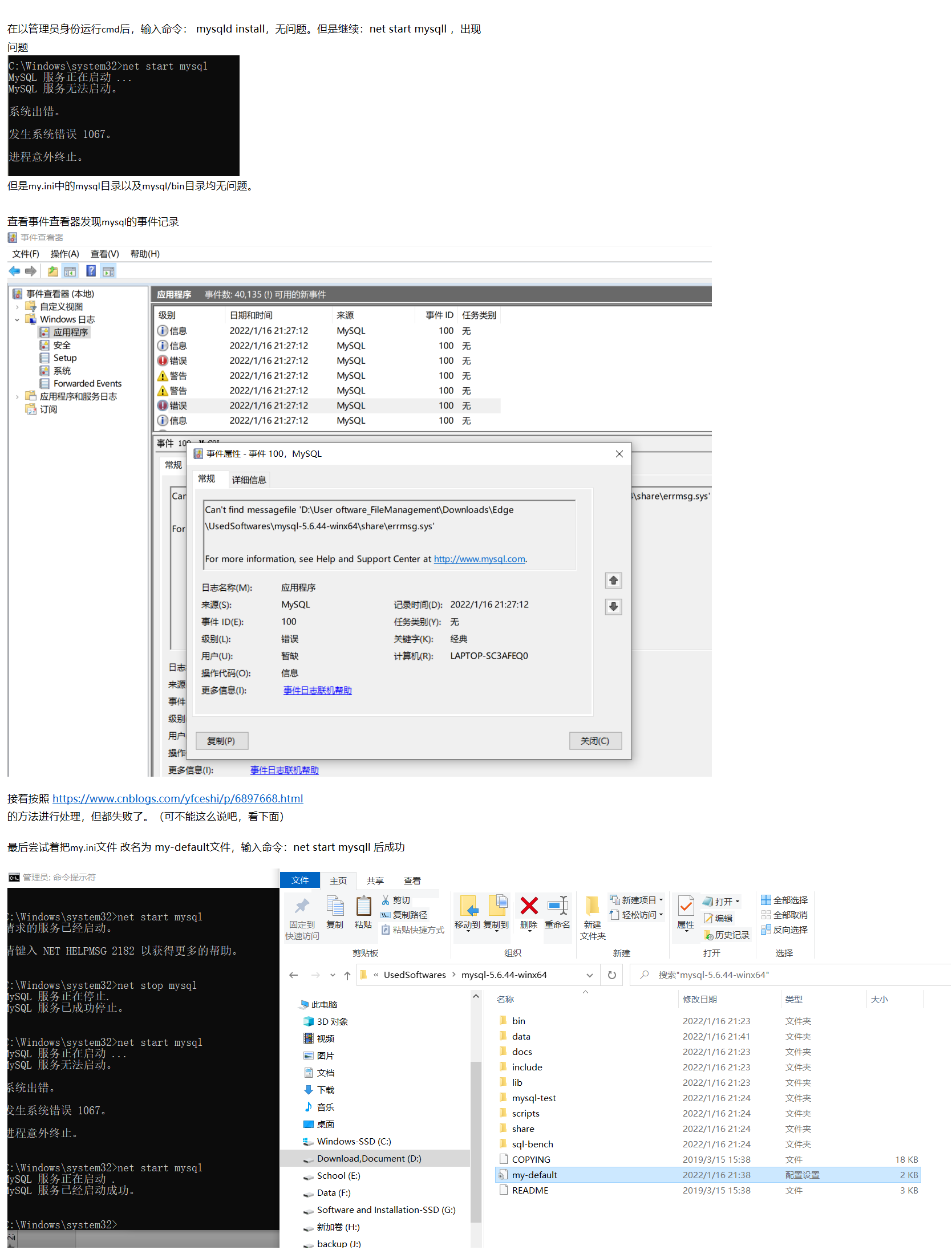Expand the 自定义视图 tree node
Image resolution: width=952 pixels, height=1254 pixels.
(x=17, y=307)
